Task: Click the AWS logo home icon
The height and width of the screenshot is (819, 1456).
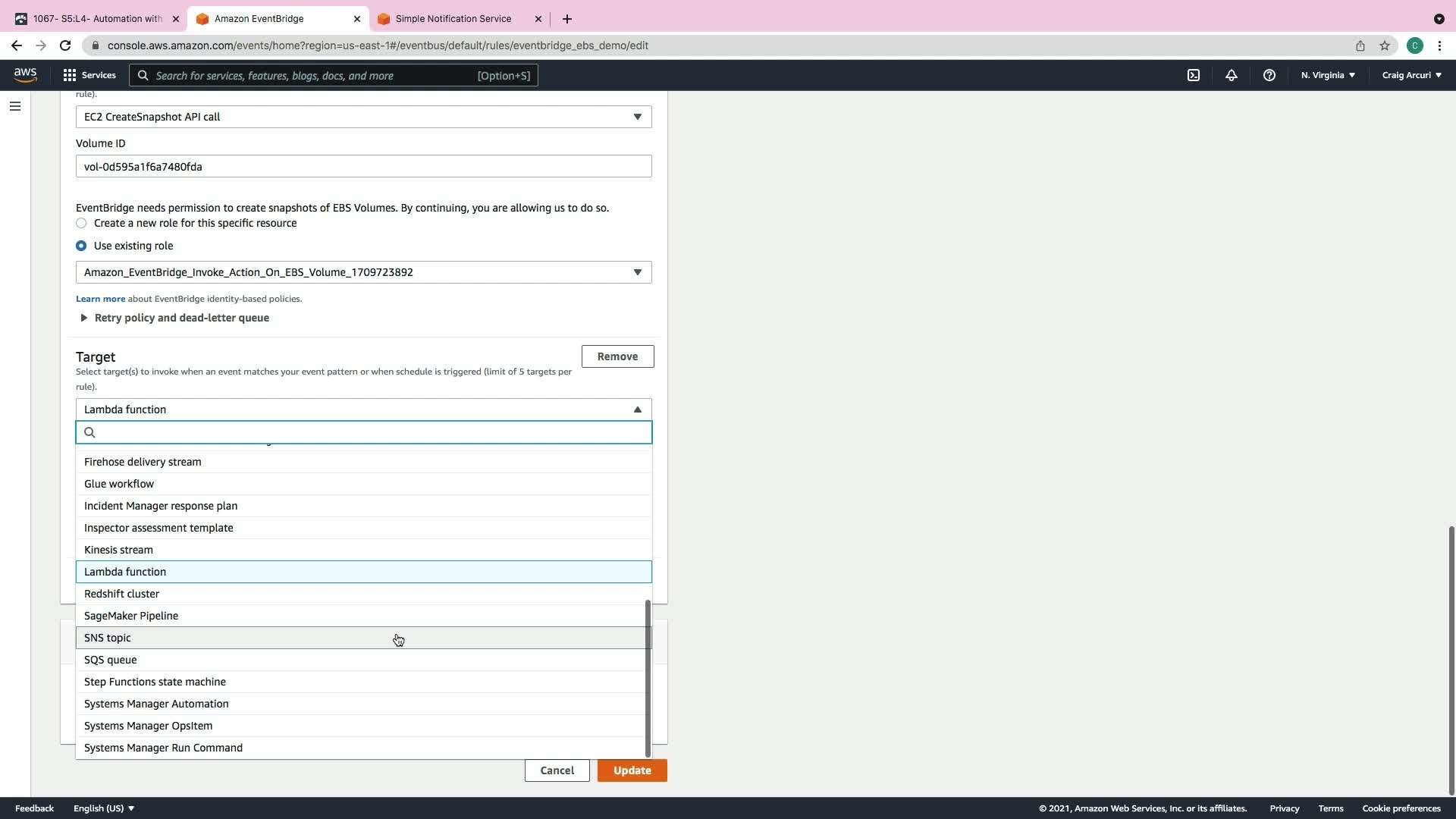Action: click(25, 74)
